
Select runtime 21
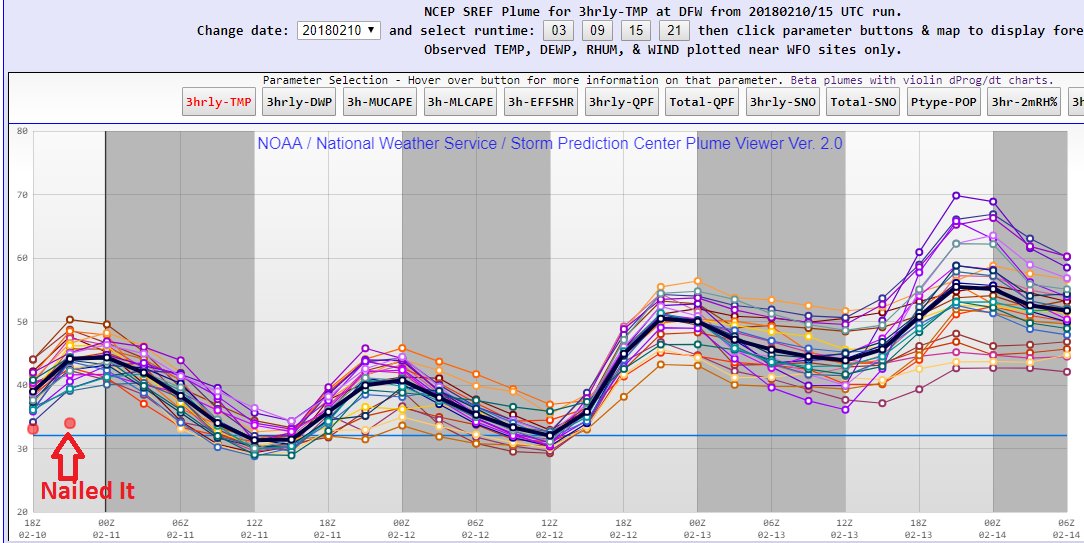click(676, 30)
